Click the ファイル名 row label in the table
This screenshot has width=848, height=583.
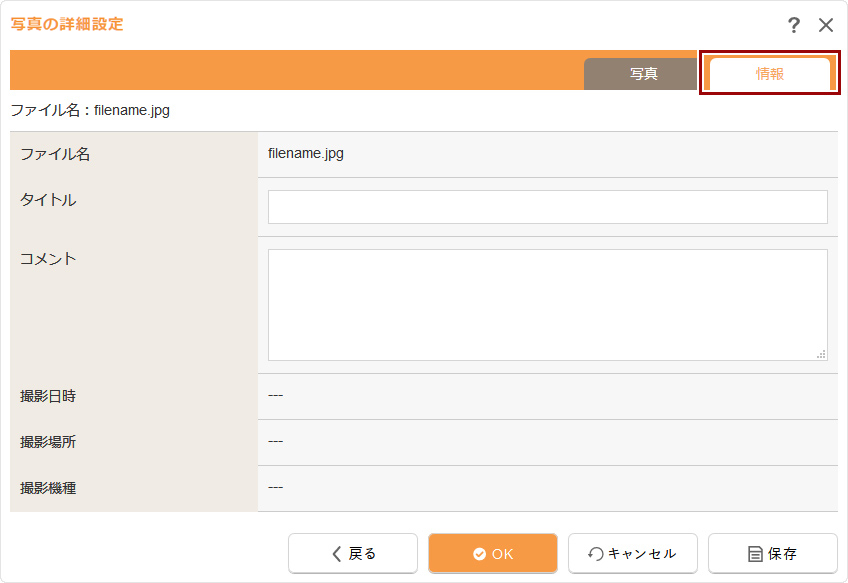click(x=55, y=154)
